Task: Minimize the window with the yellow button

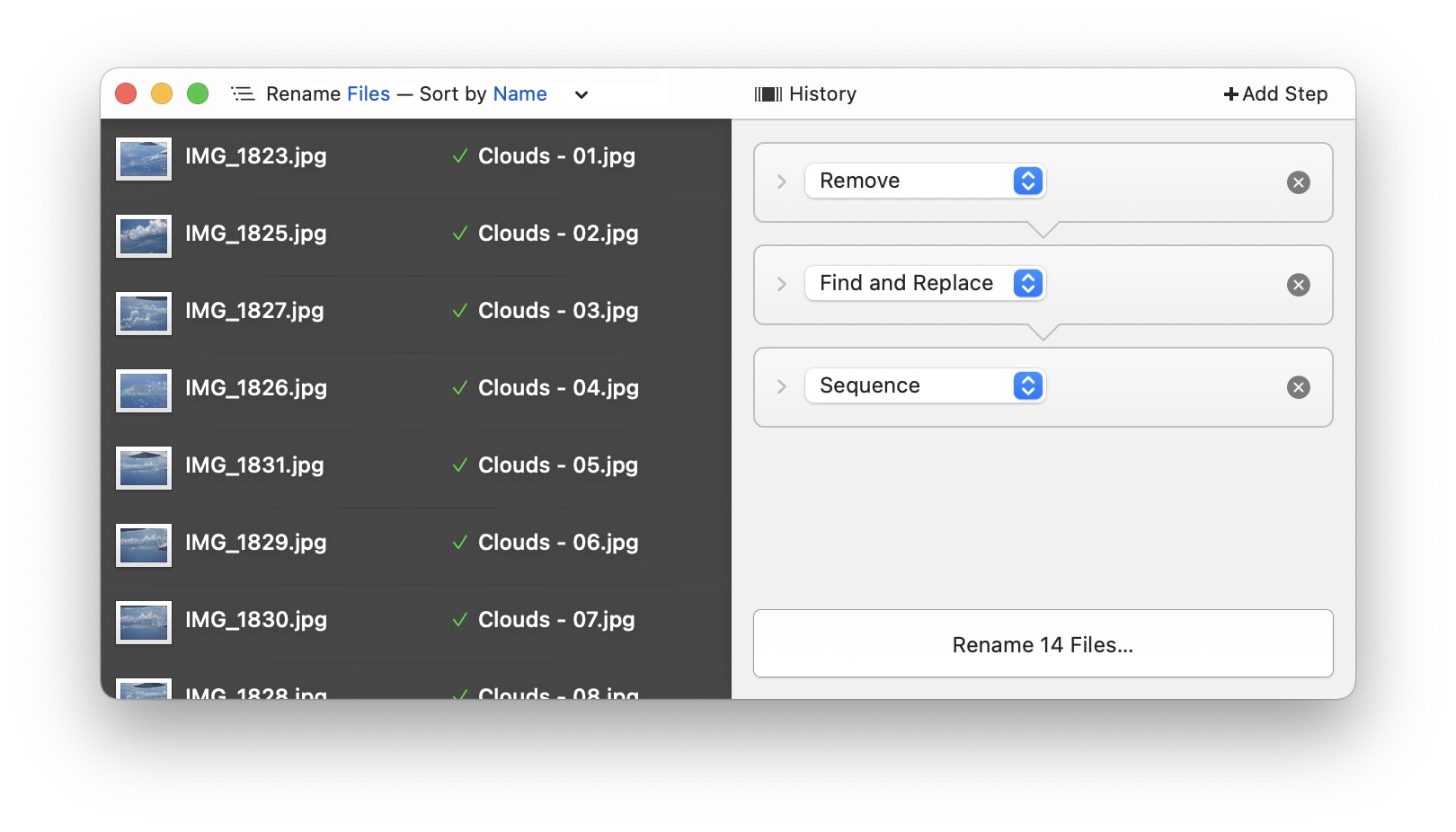Action: click(162, 93)
